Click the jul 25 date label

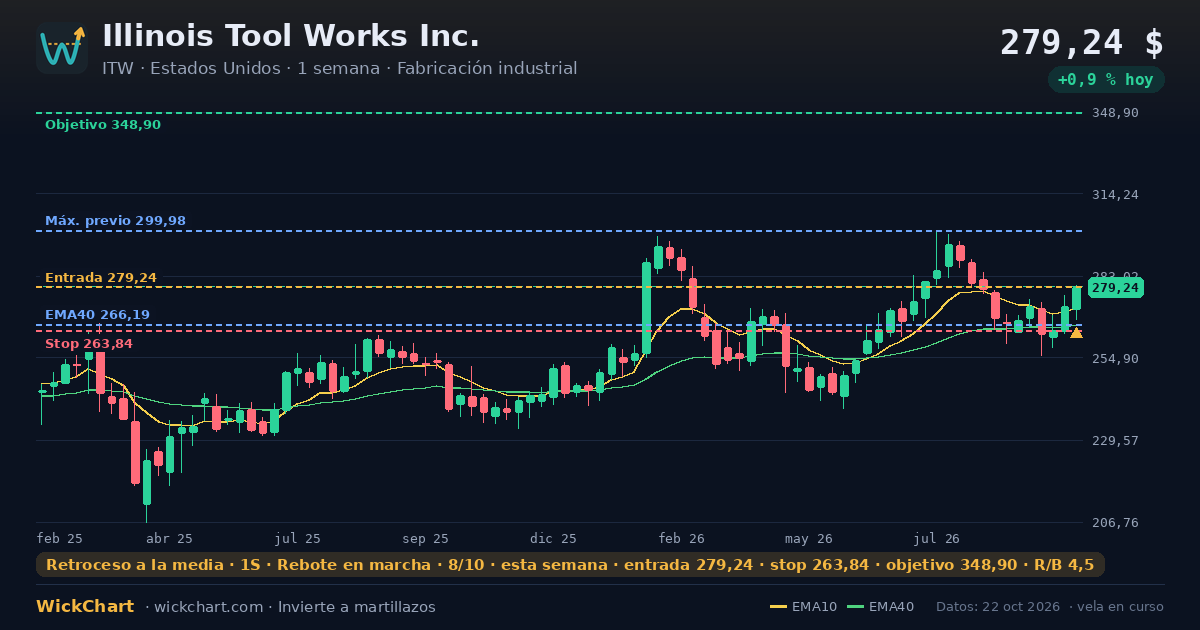298,539
